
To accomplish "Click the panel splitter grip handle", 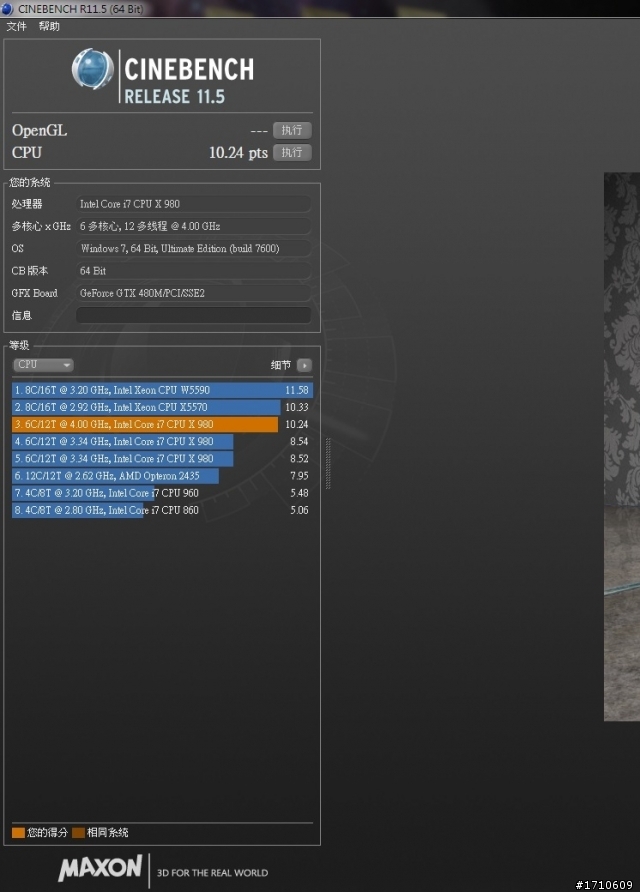I will point(328,464).
